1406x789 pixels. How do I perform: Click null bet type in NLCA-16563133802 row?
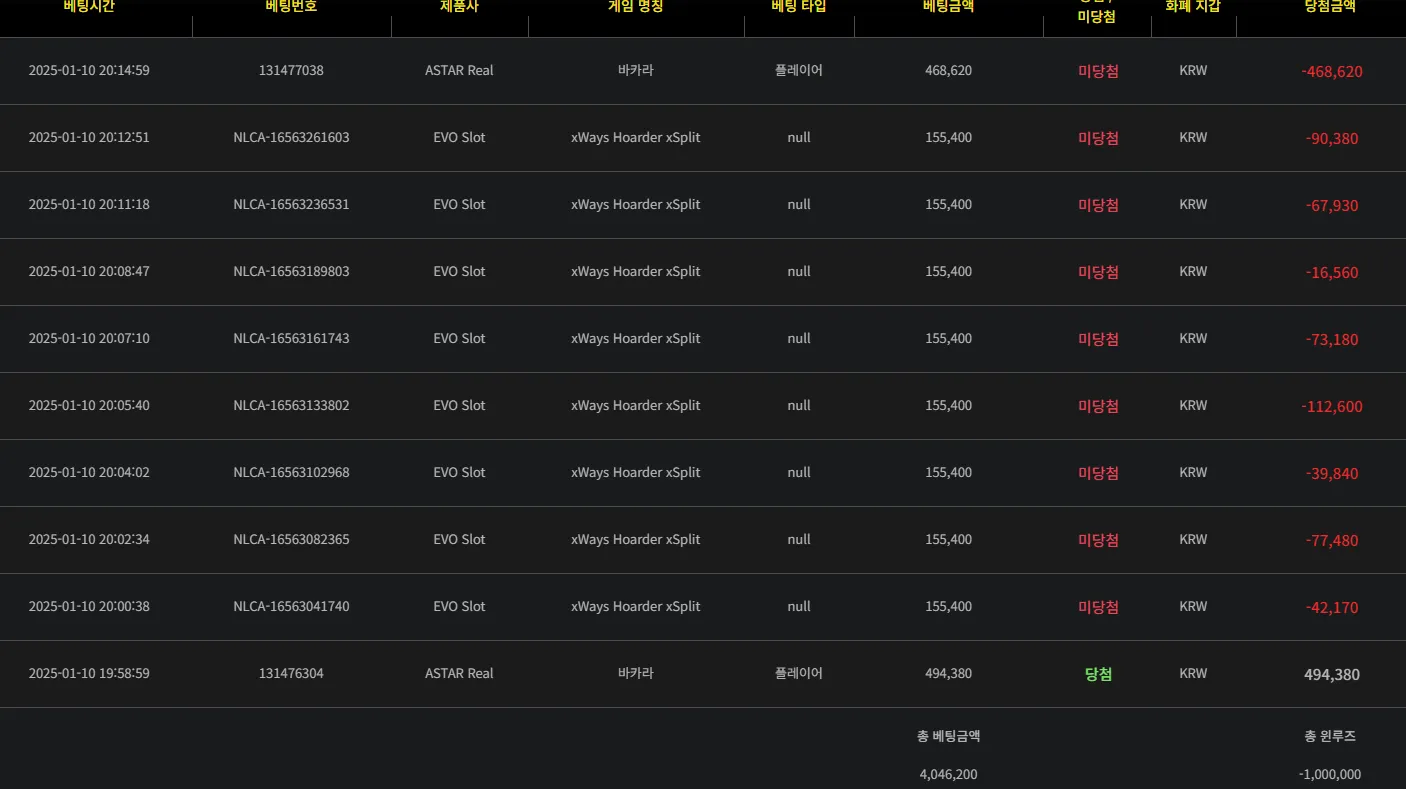pyautogui.click(x=799, y=406)
